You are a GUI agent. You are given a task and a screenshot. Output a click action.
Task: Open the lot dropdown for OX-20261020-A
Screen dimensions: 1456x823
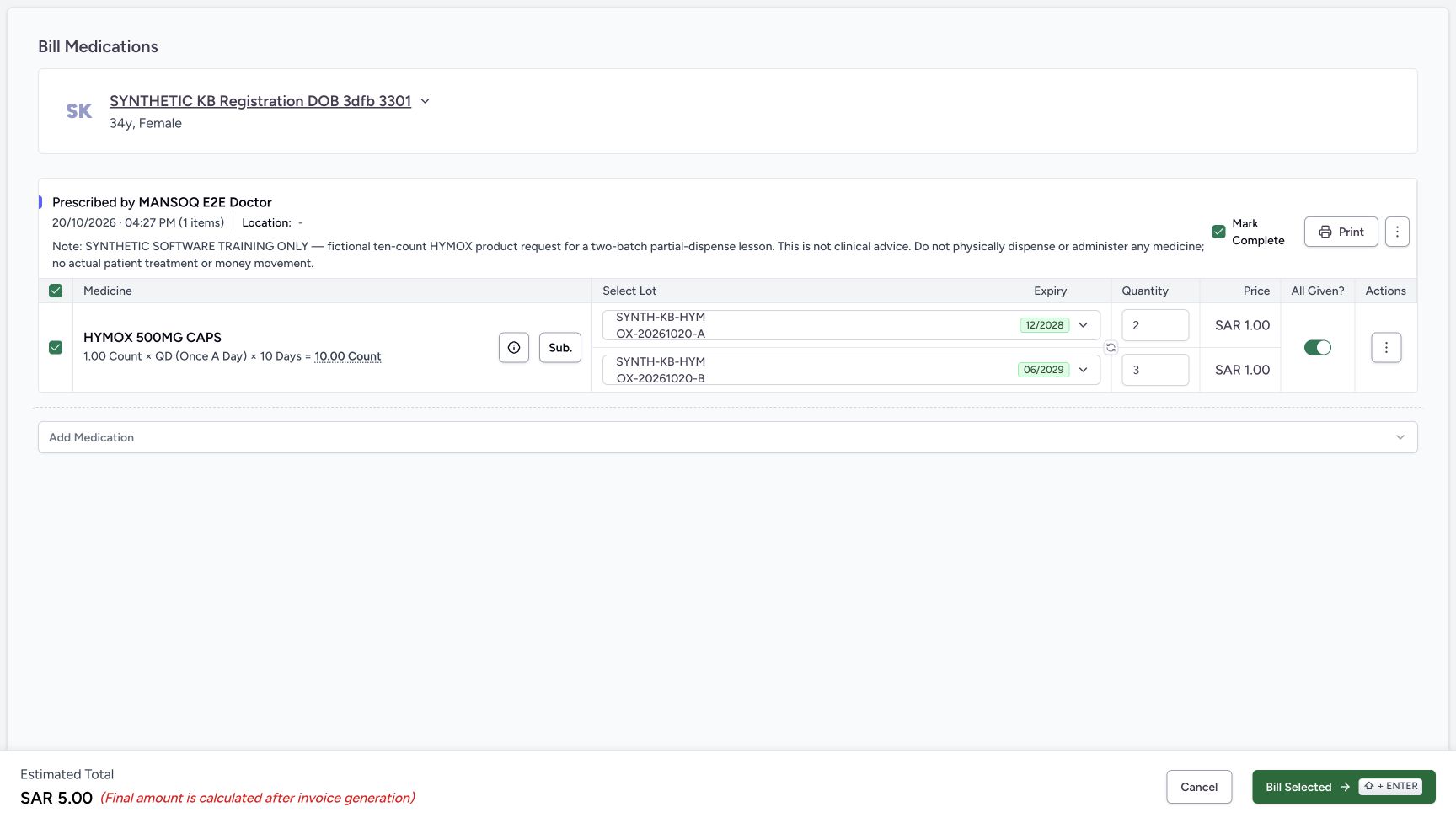(x=851, y=325)
